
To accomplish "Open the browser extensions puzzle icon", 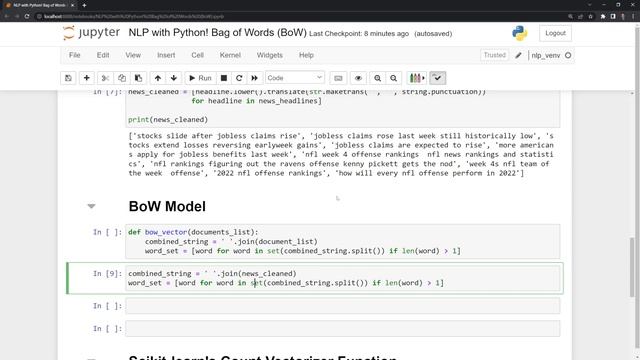I will pos(603,16).
